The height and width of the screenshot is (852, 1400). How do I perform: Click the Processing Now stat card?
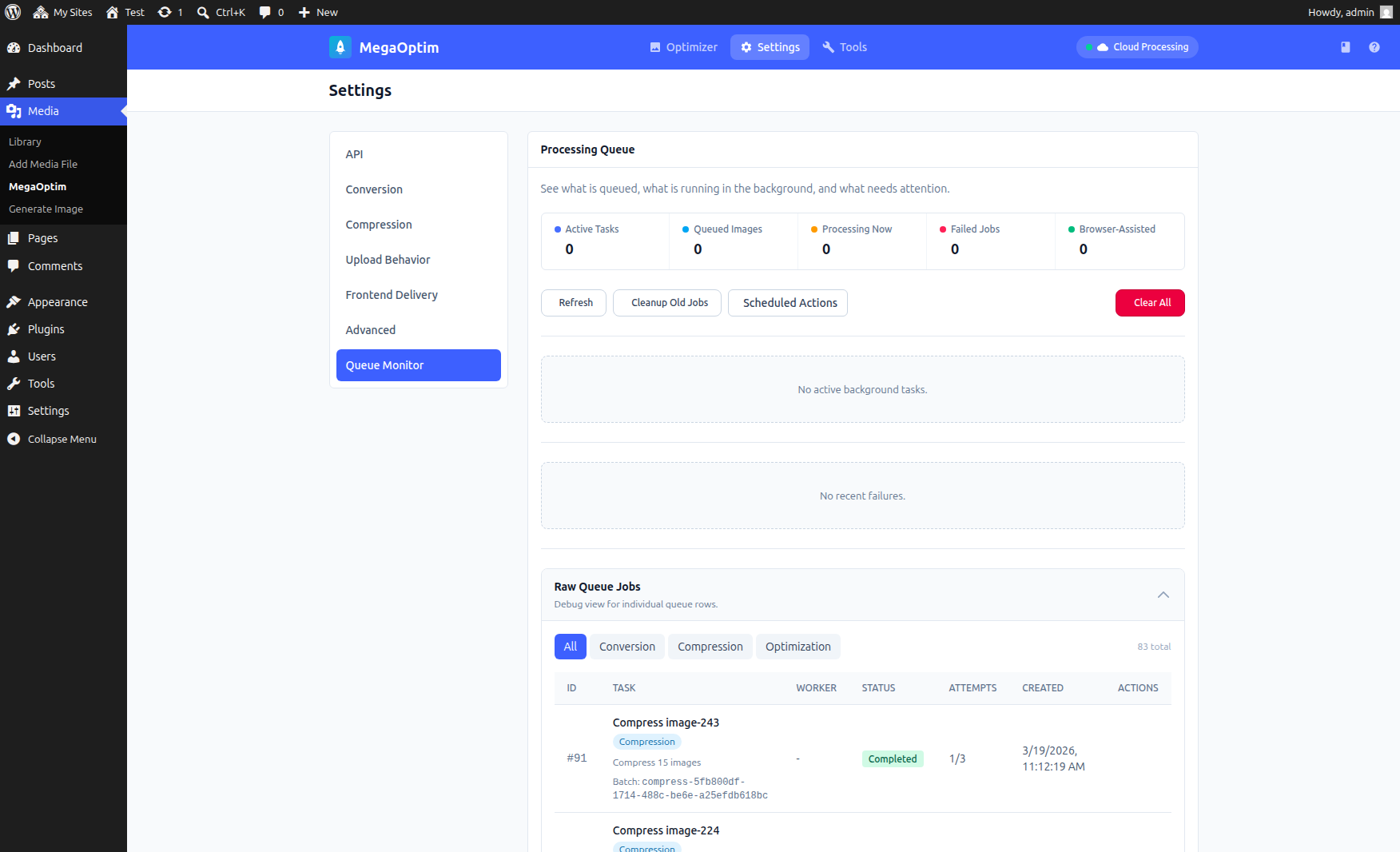pos(862,241)
